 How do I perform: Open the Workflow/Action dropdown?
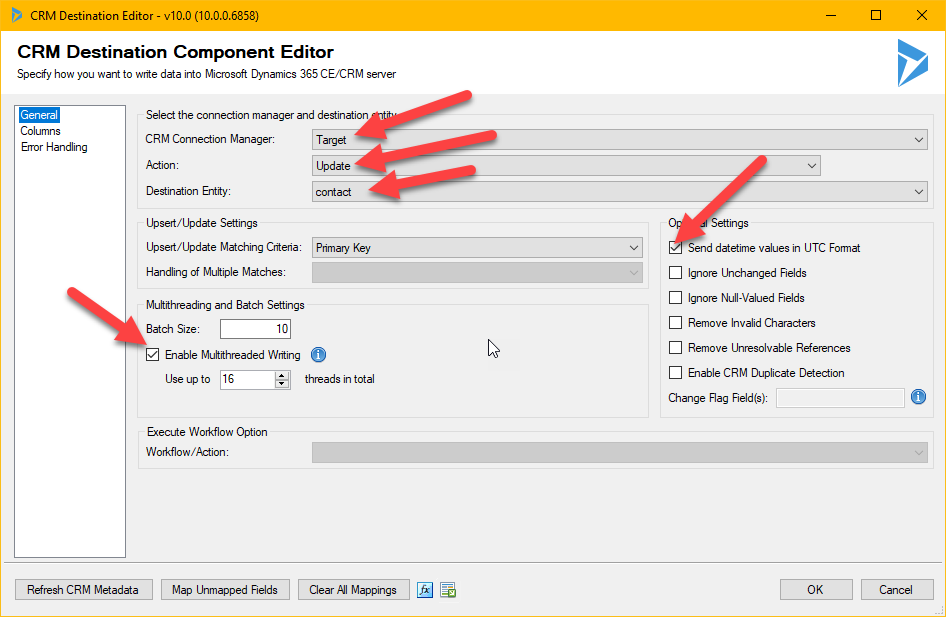[620, 452]
